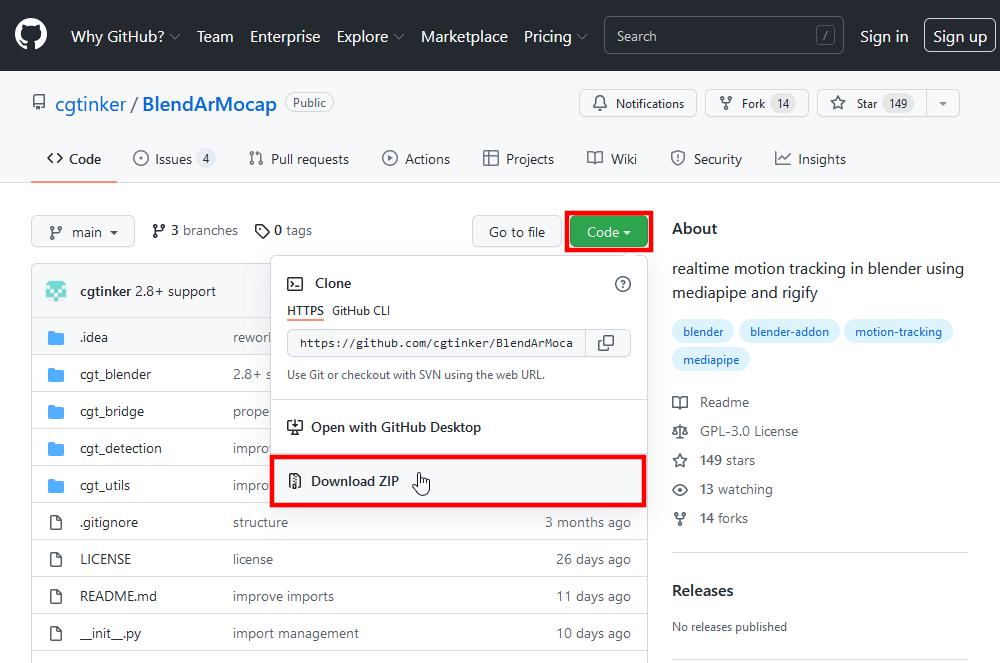Open the Marketplace link in header
Screen dimensions: 1000x663
(464, 36)
